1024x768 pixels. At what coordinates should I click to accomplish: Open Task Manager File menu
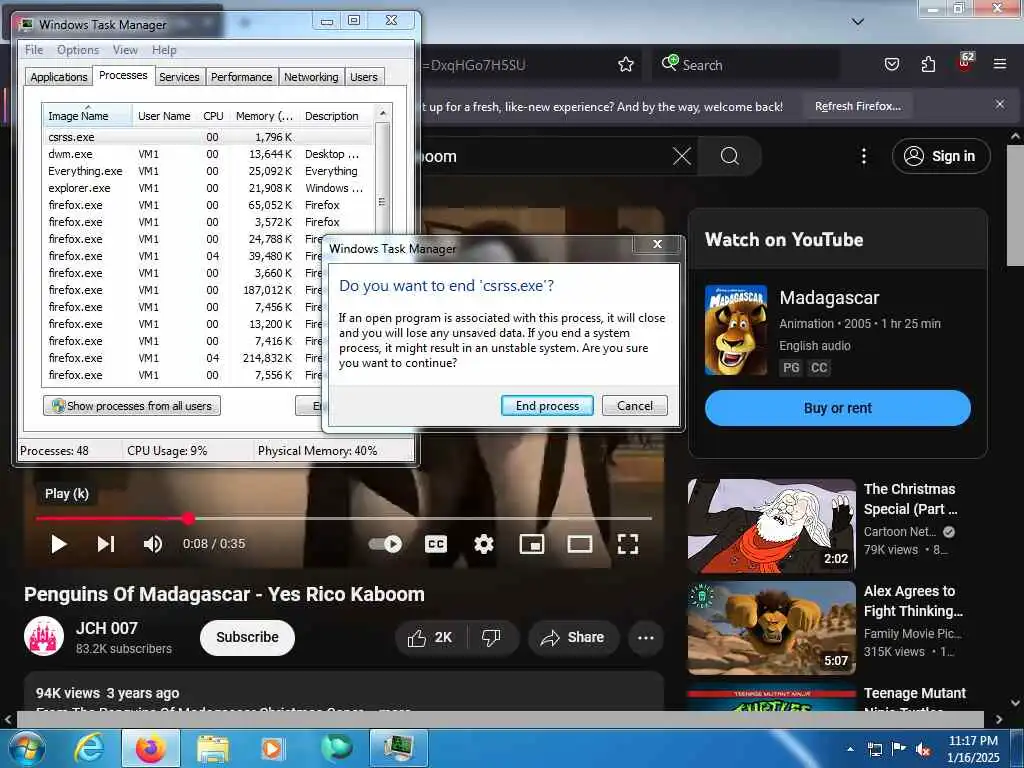34,50
